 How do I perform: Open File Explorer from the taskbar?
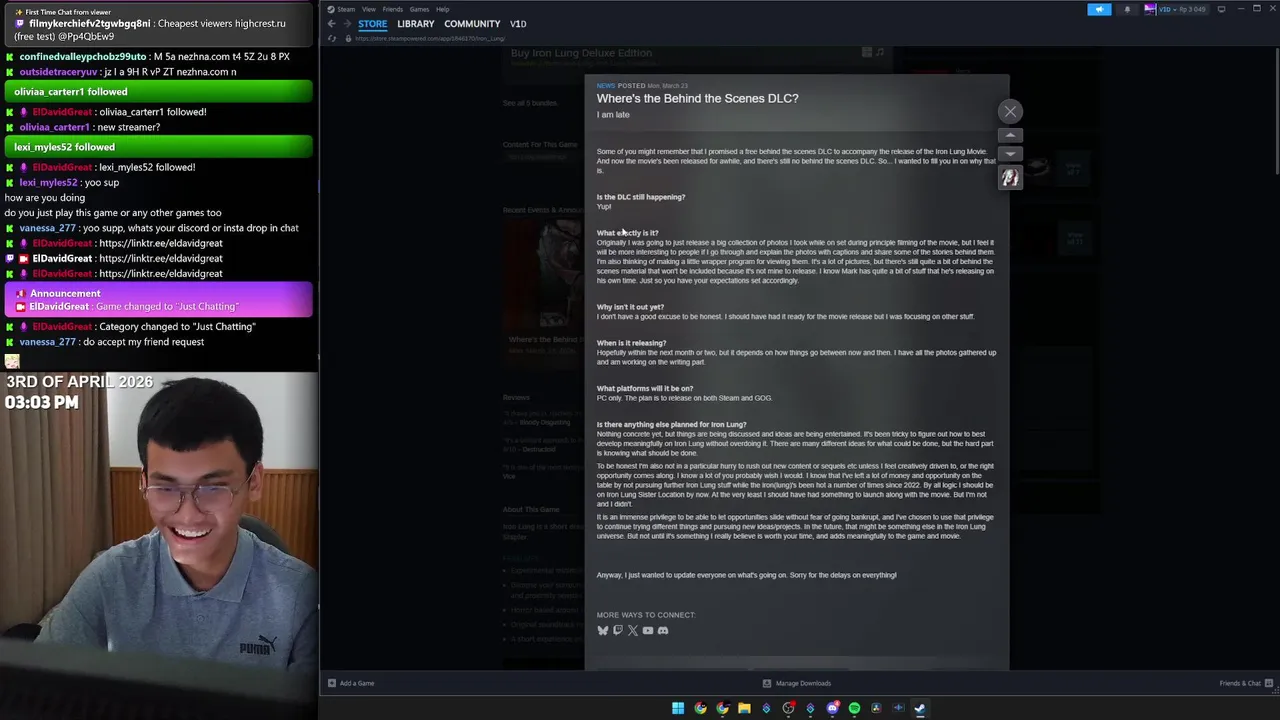(x=744, y=709)
